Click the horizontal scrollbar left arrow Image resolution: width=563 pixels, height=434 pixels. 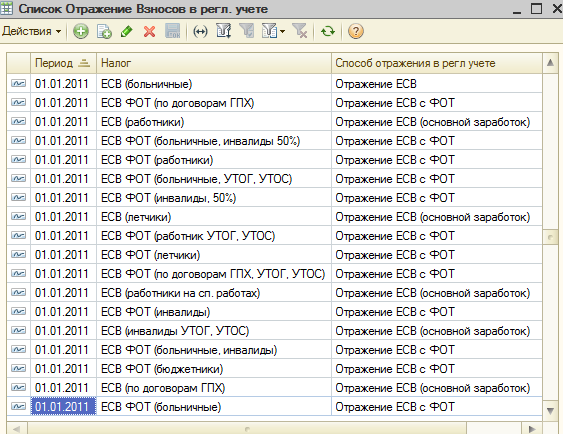pos(17,429)
